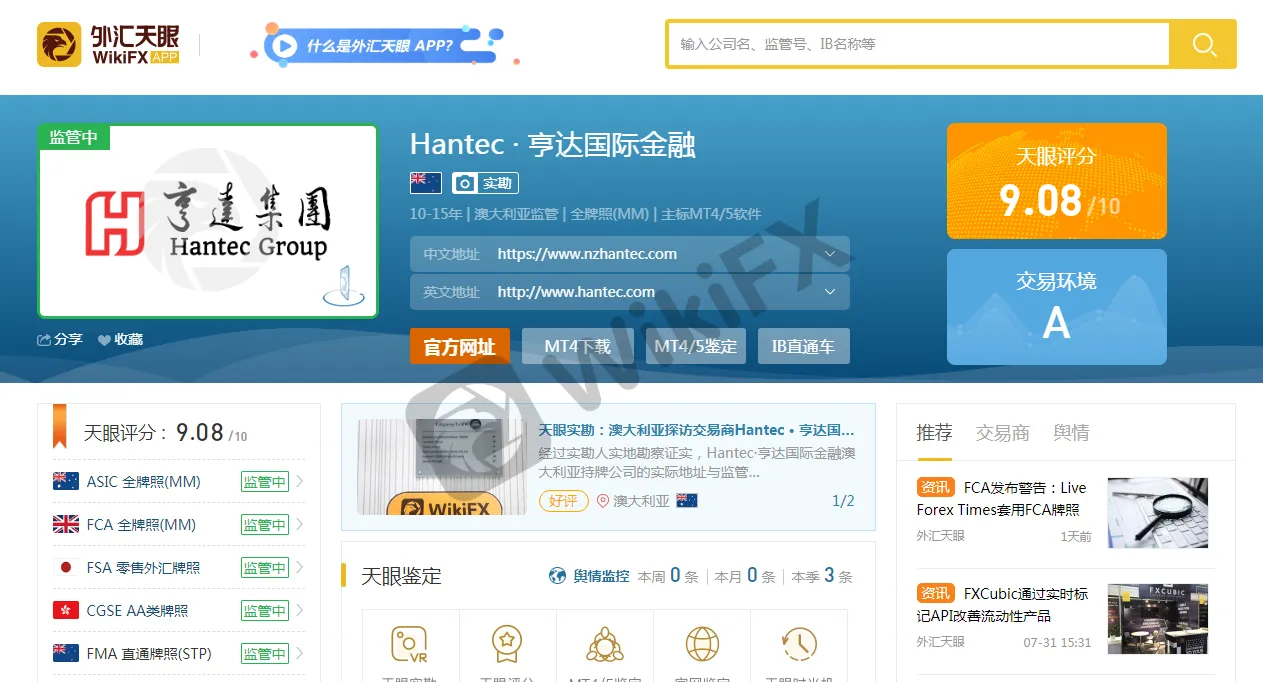The width and height of the screenshot is (1263, 682).
Task: Open the magnifying glass news thumbnail
Action: click(x=1158, y=513)
